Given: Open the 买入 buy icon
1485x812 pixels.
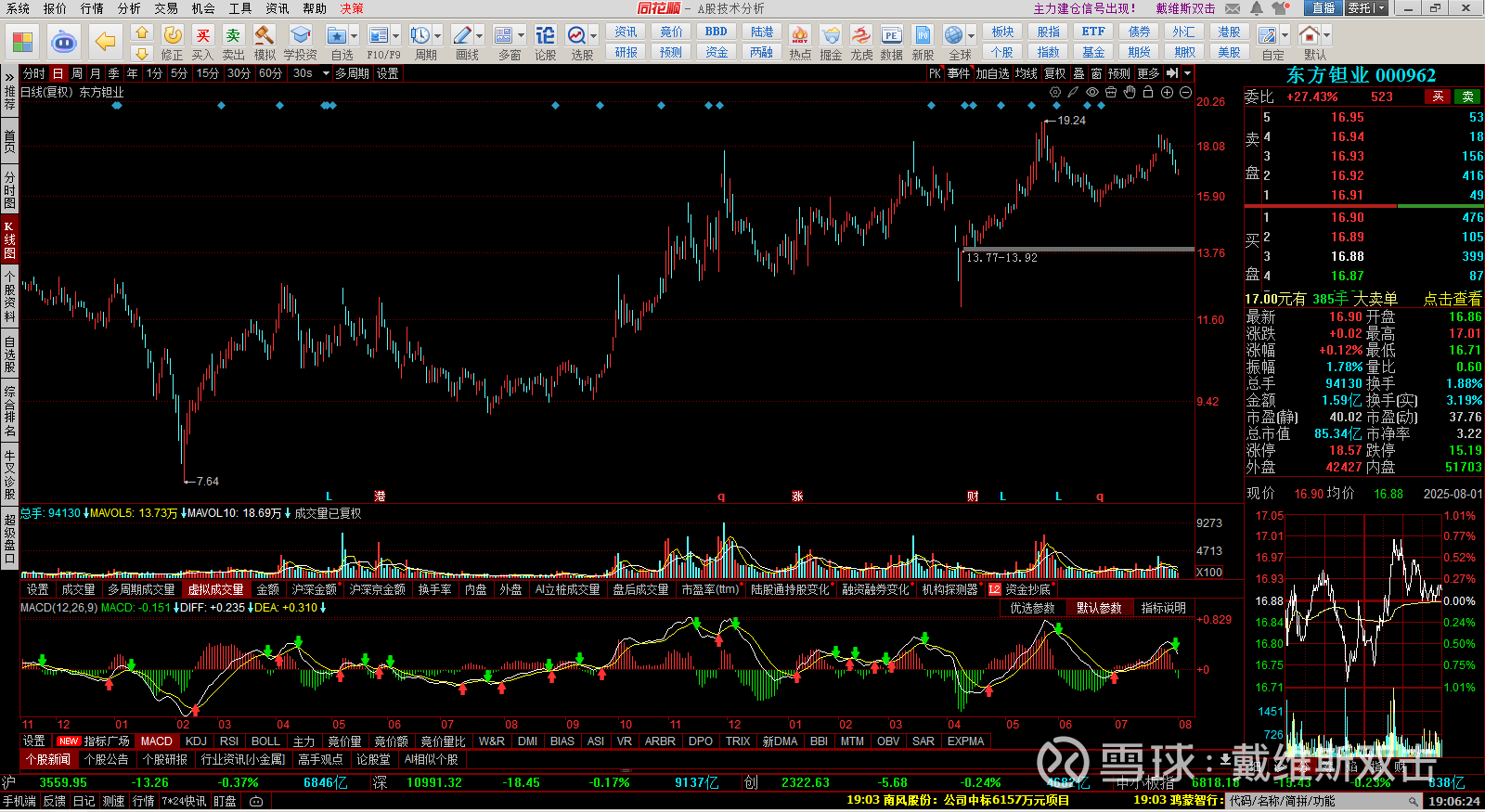Looking at the screenshot, I should coord(202,35).
